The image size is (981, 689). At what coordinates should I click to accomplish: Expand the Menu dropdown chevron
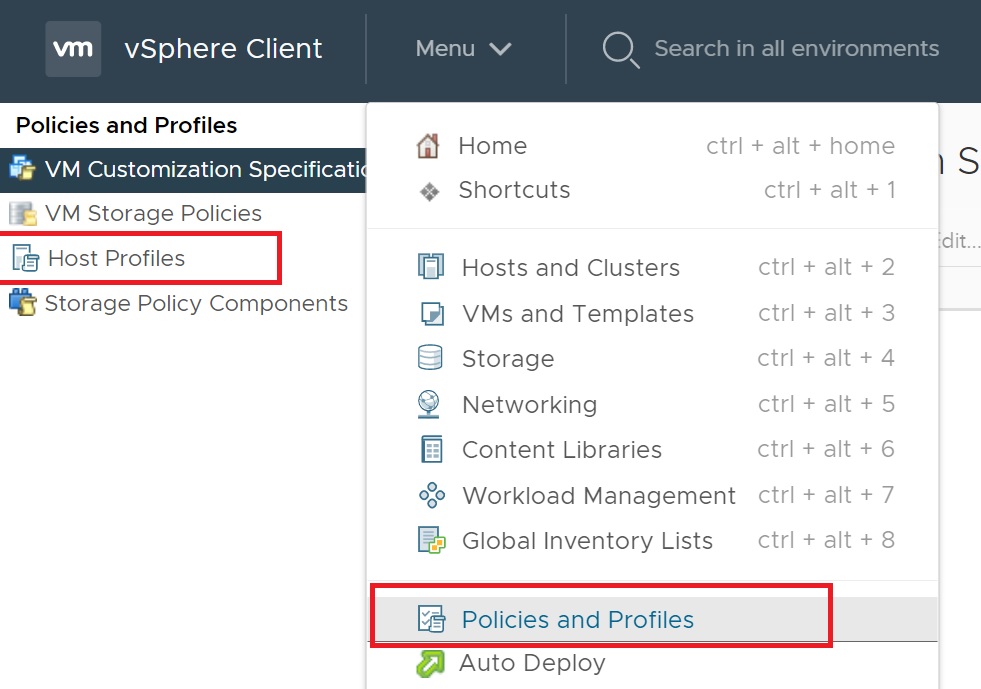pos(500,49)
